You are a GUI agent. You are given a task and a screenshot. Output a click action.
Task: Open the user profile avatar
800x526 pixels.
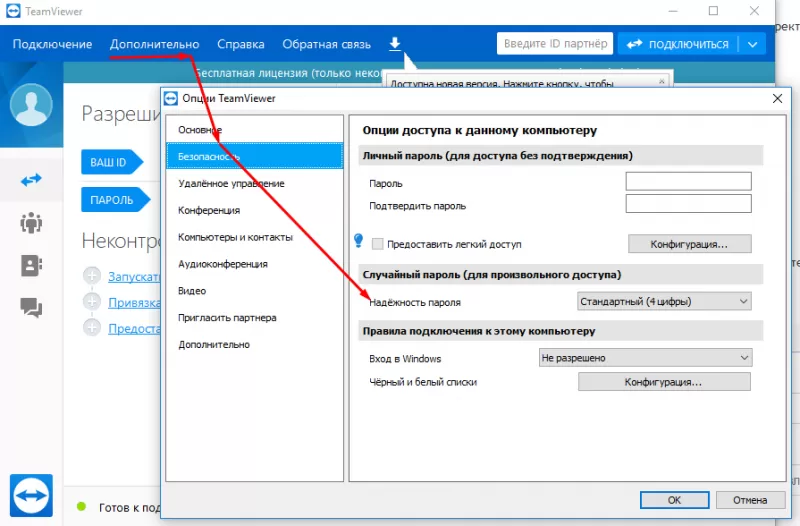(31, 105)
